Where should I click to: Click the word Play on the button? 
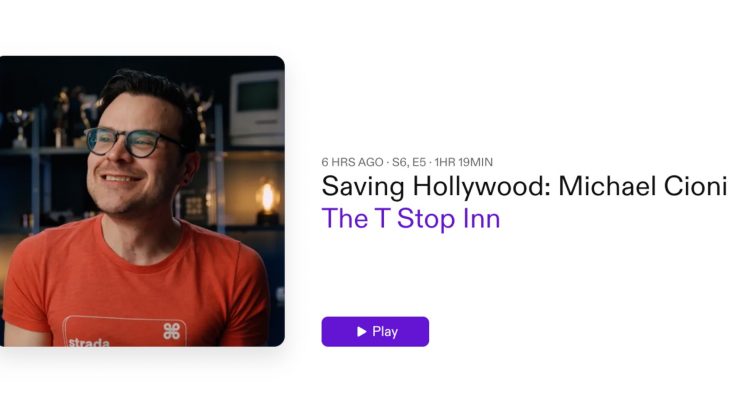tap(385, 331)
